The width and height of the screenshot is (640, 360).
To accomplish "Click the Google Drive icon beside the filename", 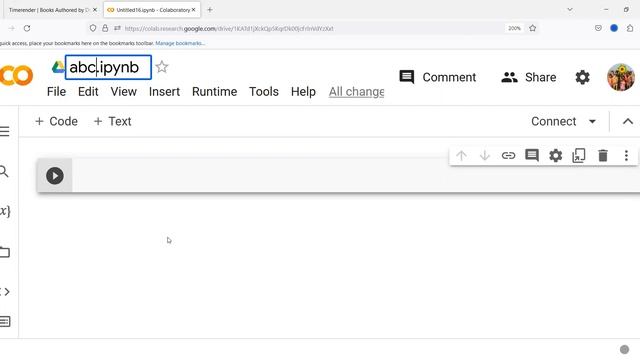I will [x=58, y=67].
